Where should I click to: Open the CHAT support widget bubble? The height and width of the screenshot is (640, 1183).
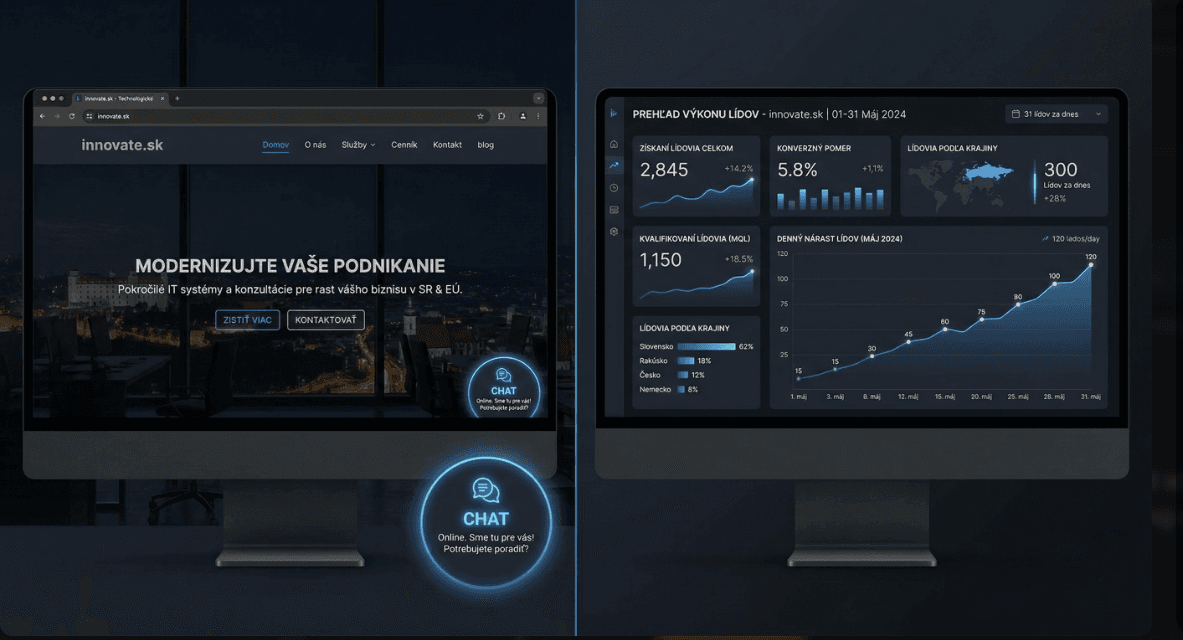[x=486, y=519]
